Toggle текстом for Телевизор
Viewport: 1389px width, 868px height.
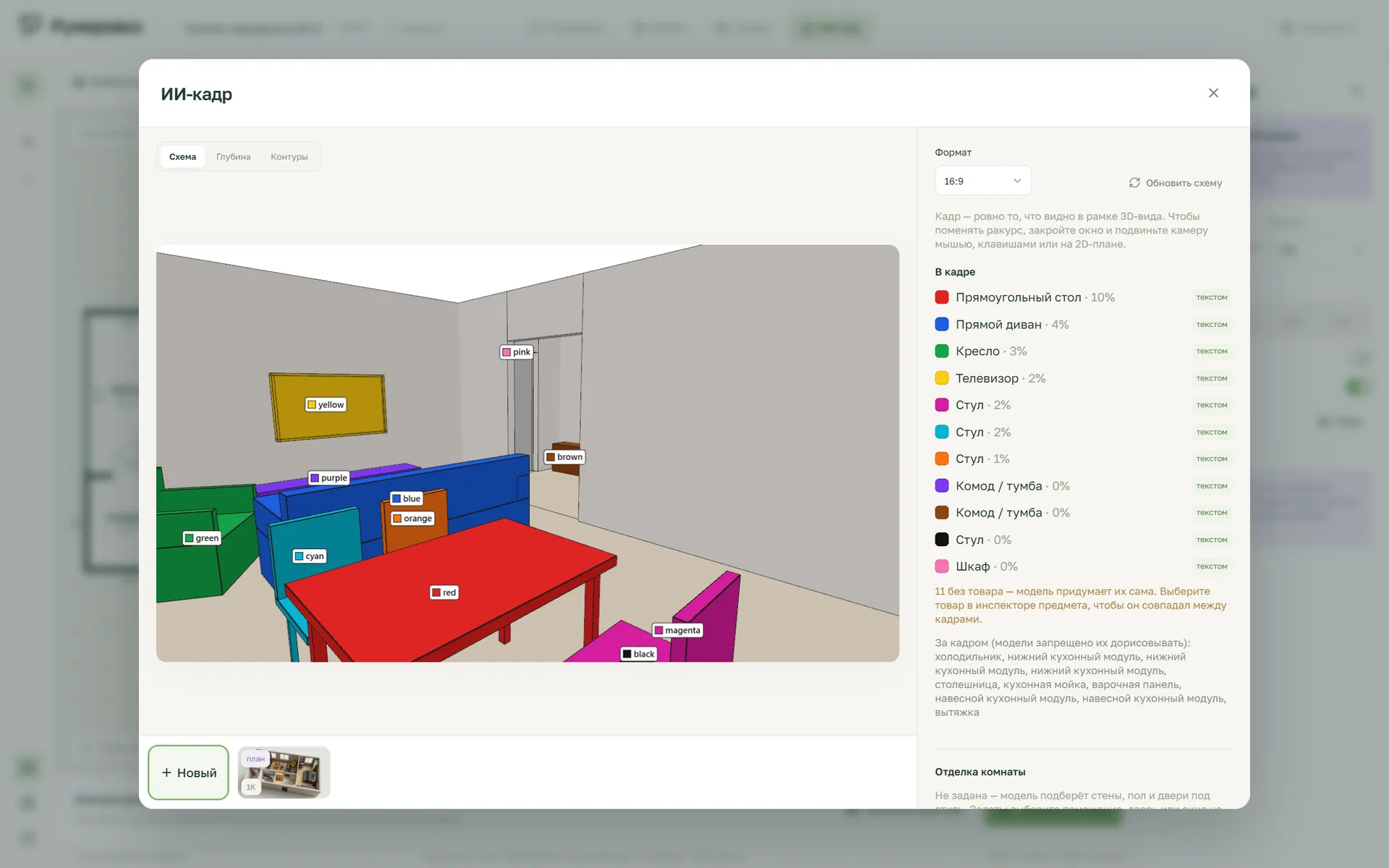coord(1212,378)
